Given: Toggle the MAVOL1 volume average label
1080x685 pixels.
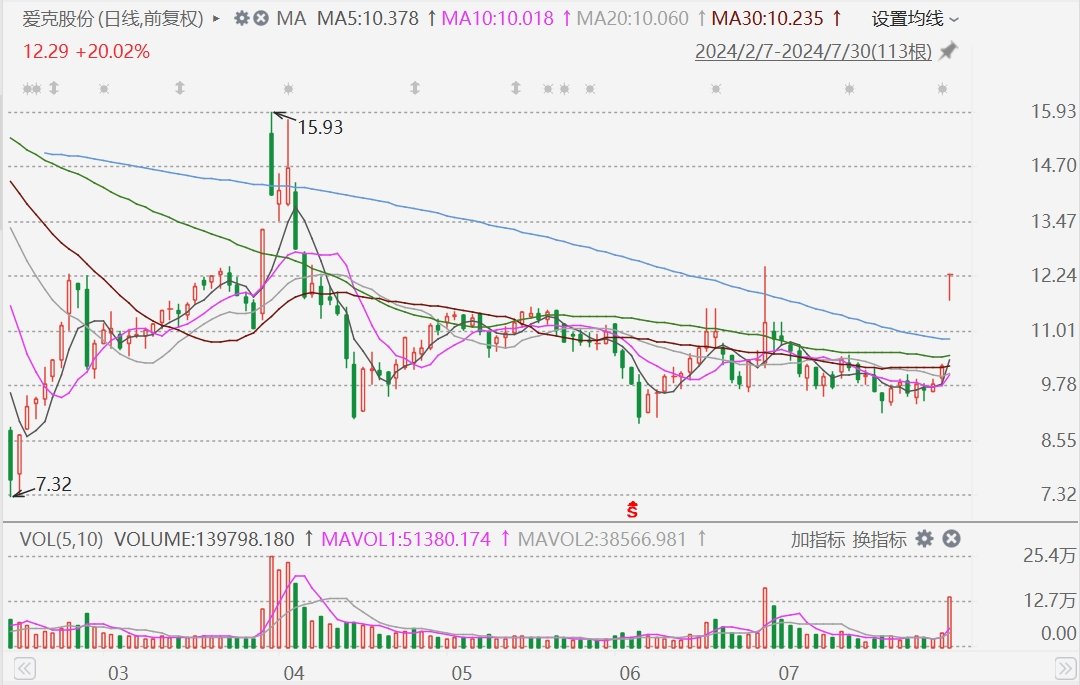Looking at the screenshot, I should 407,540.
